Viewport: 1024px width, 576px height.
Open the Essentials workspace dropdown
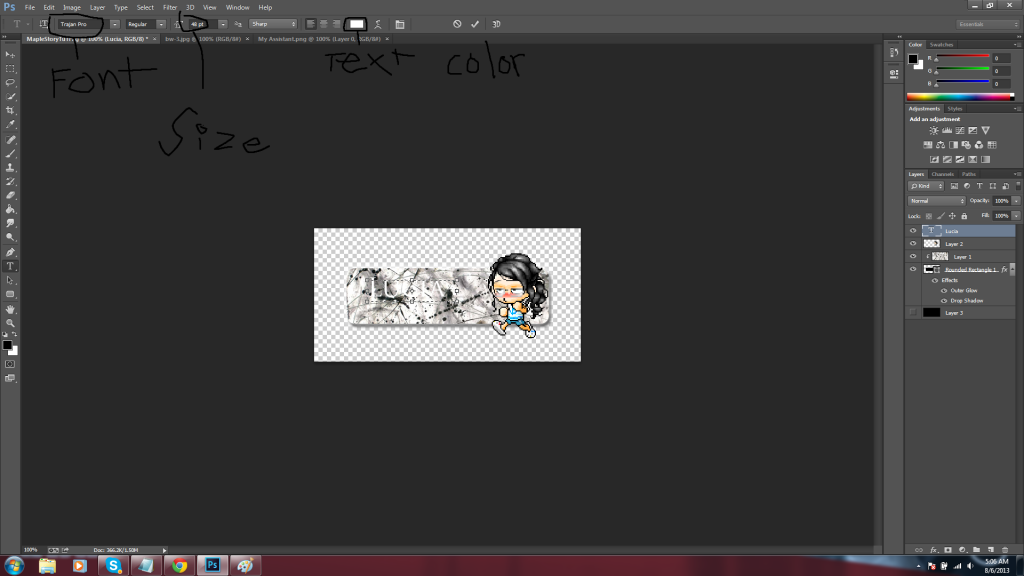point(987,24)
